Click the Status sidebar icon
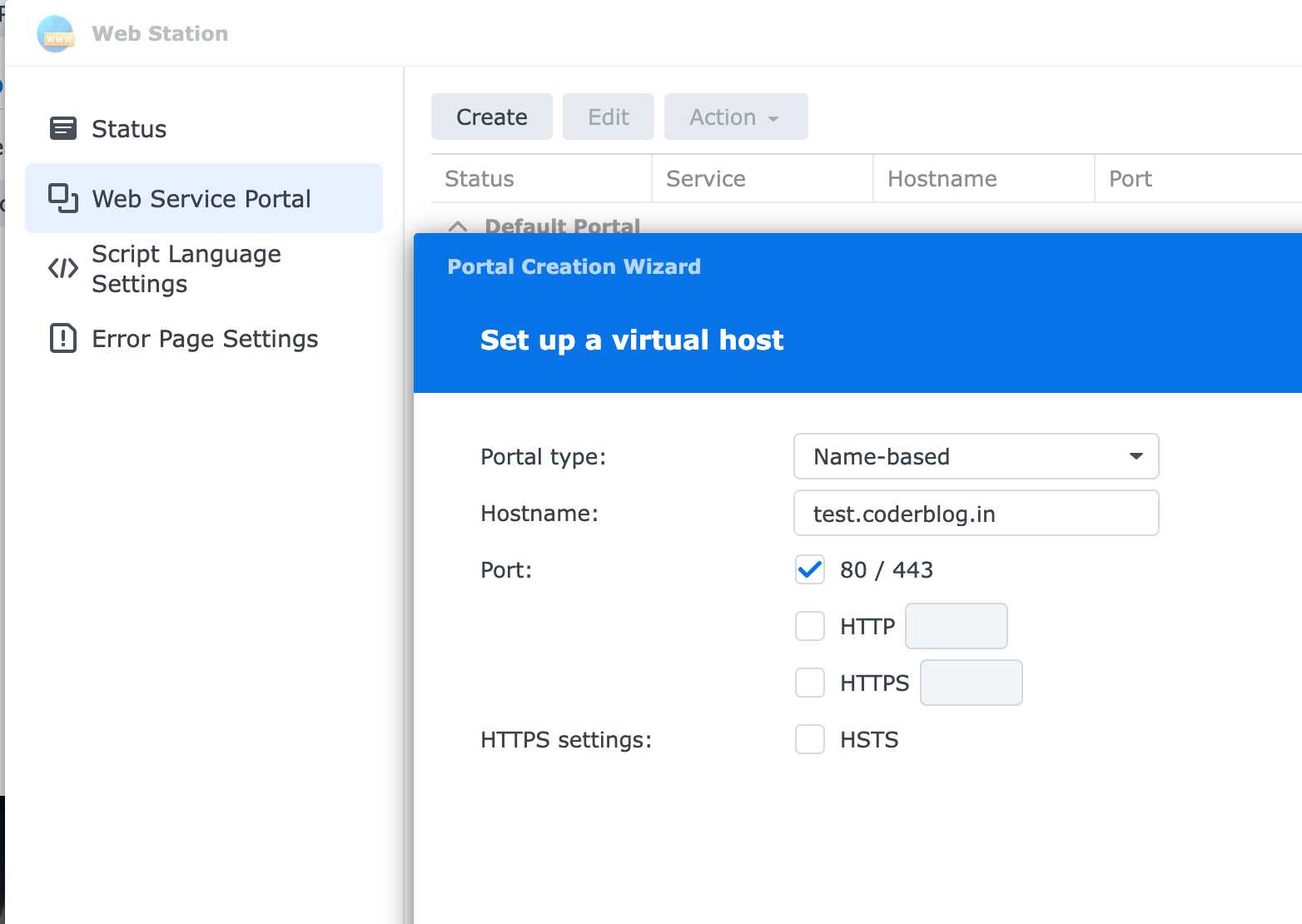The height and width of the screenshot is (924, 1302). pyautogui.click(x=63, y=129)
